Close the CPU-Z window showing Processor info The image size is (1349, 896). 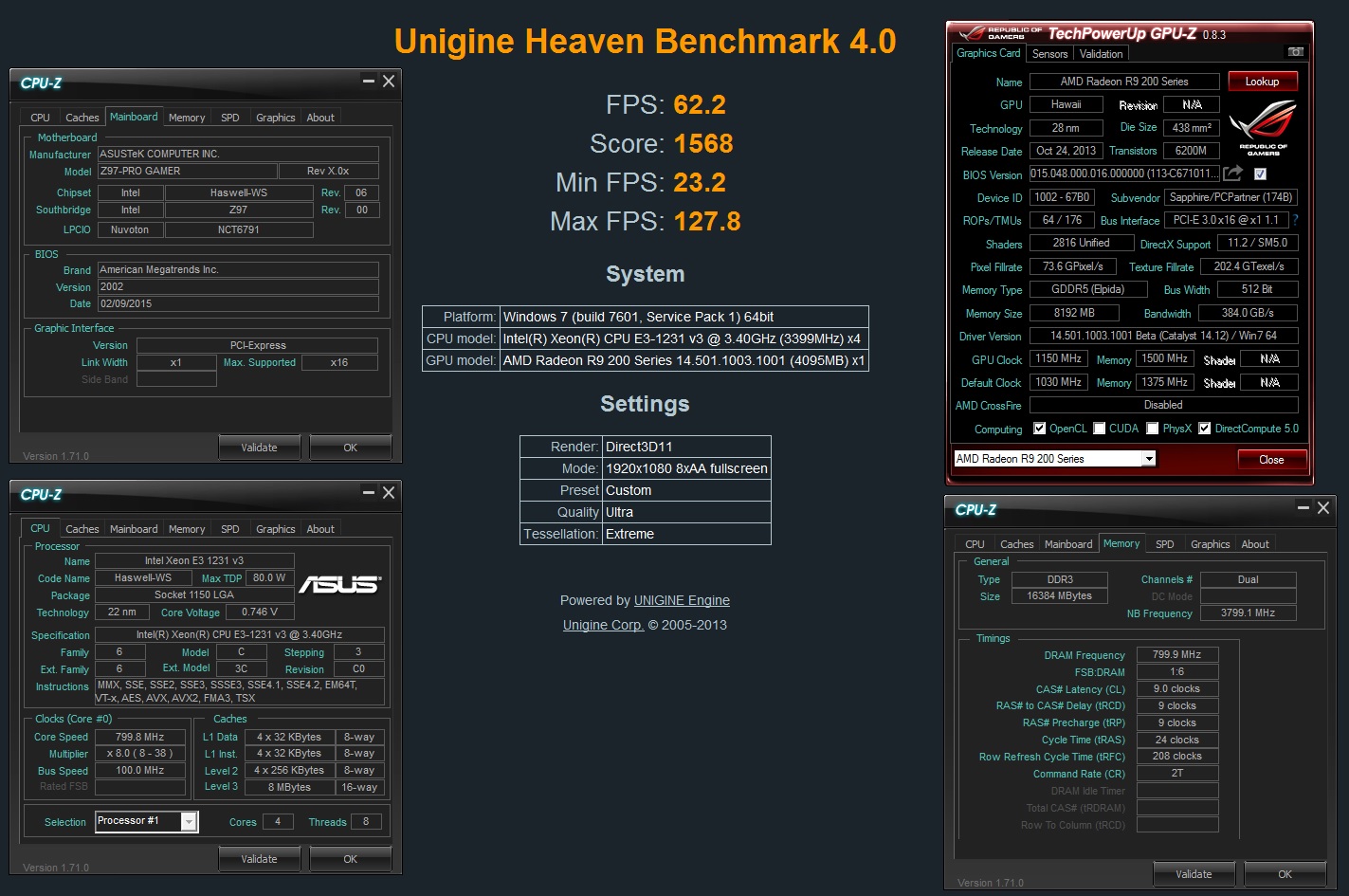coord(389,493)
